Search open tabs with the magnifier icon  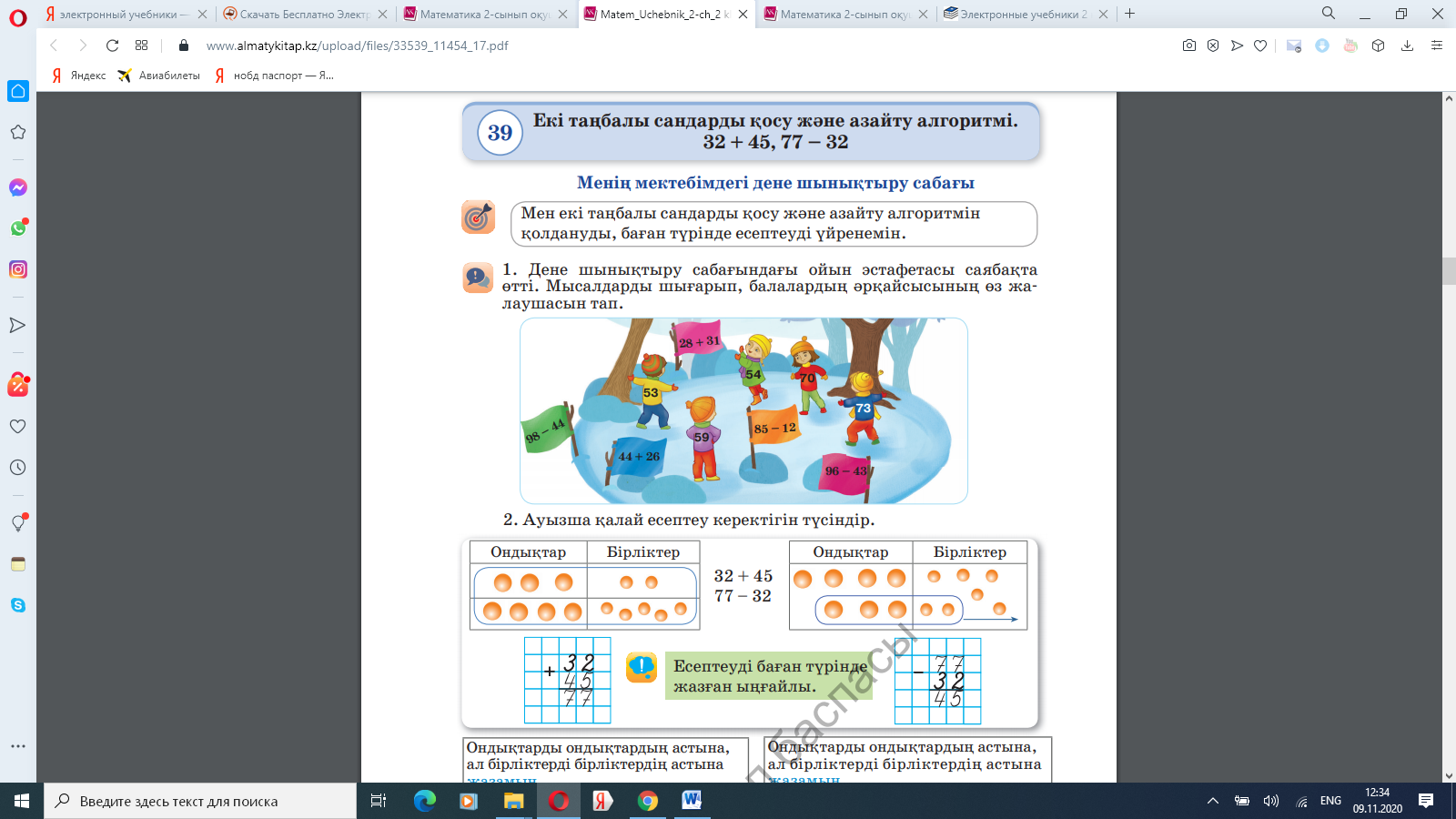[1329, 14]
